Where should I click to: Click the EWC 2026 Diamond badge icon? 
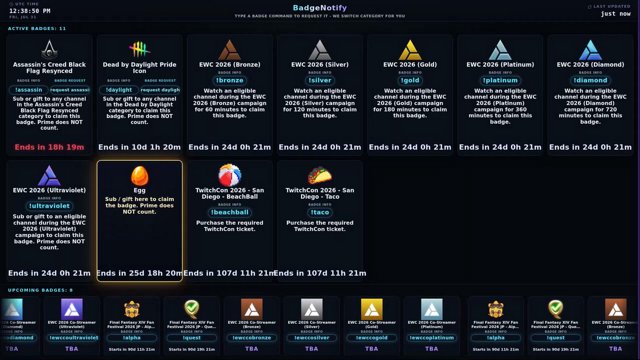590,50
